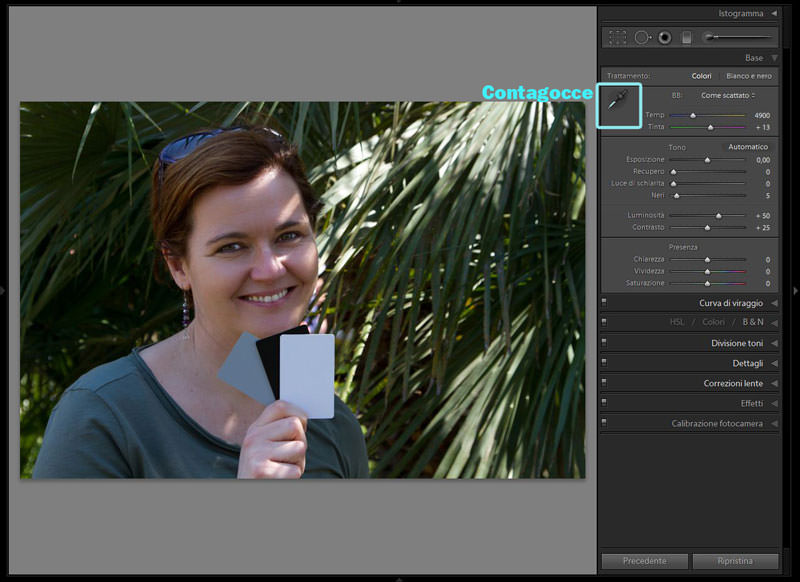Viewport: 800px width, 582px height.
Task: Open the Graduated Filter tool
Action: click(x=686, y=37)
